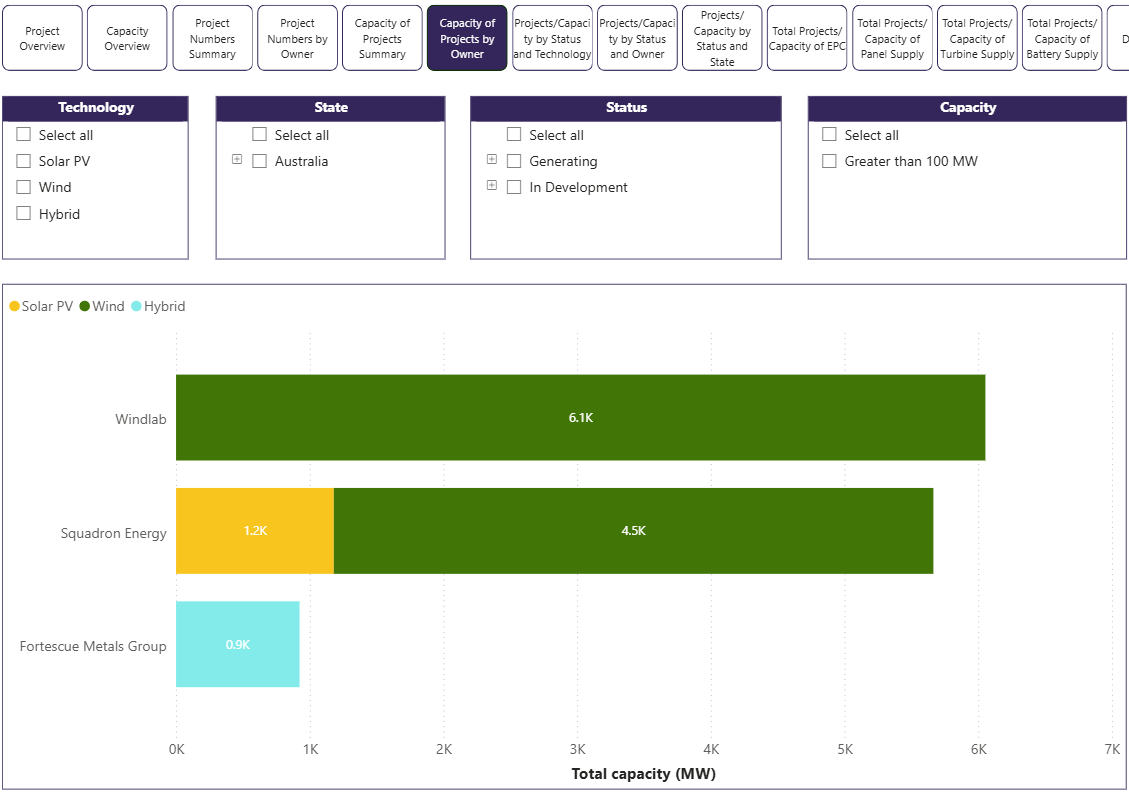The image size is (1129, 793).
Task: Switch to the Capacity Overview tab
Action: [127, 38]
